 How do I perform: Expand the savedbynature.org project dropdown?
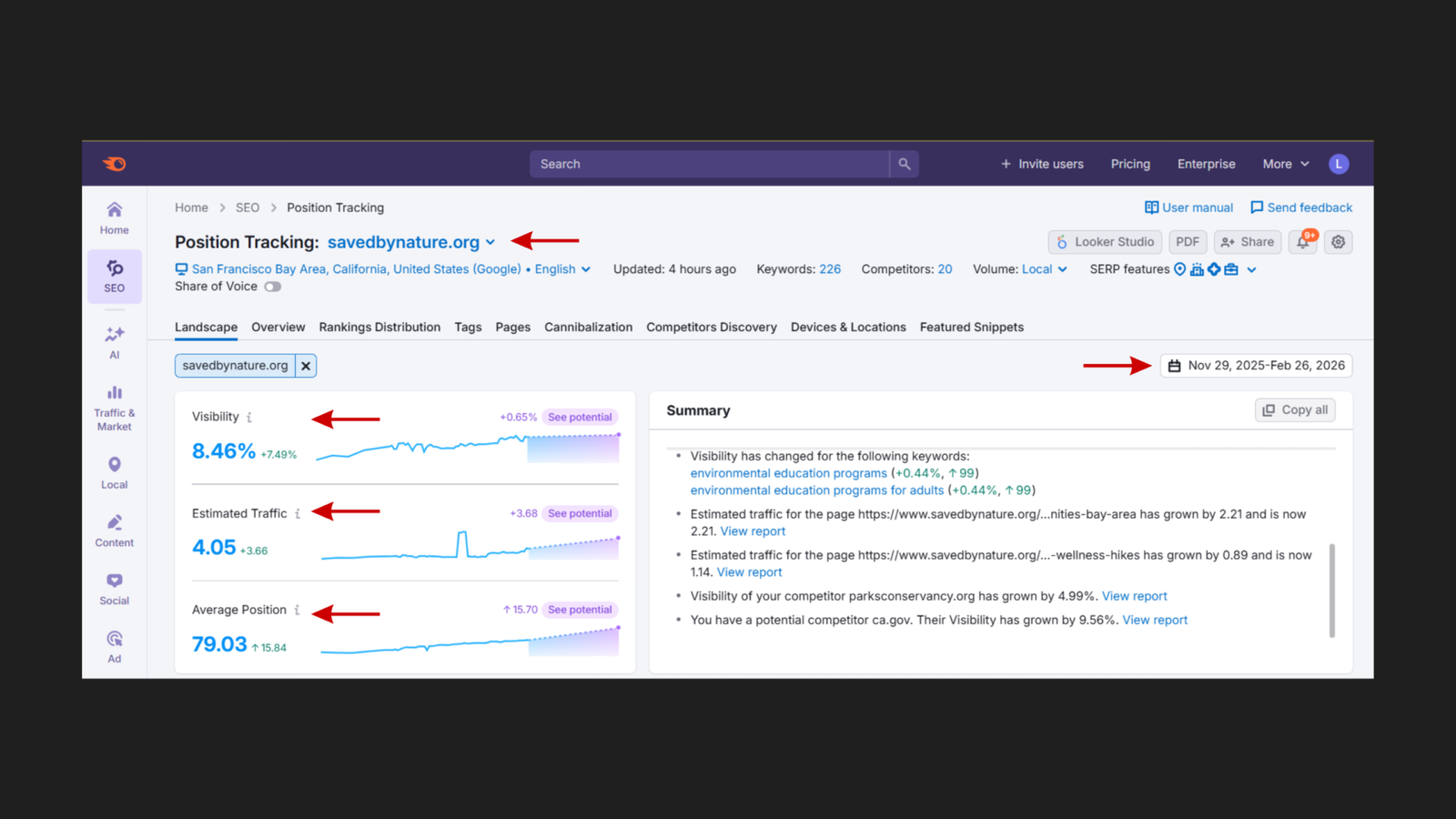pyautogui.click(x=490, y=242)
